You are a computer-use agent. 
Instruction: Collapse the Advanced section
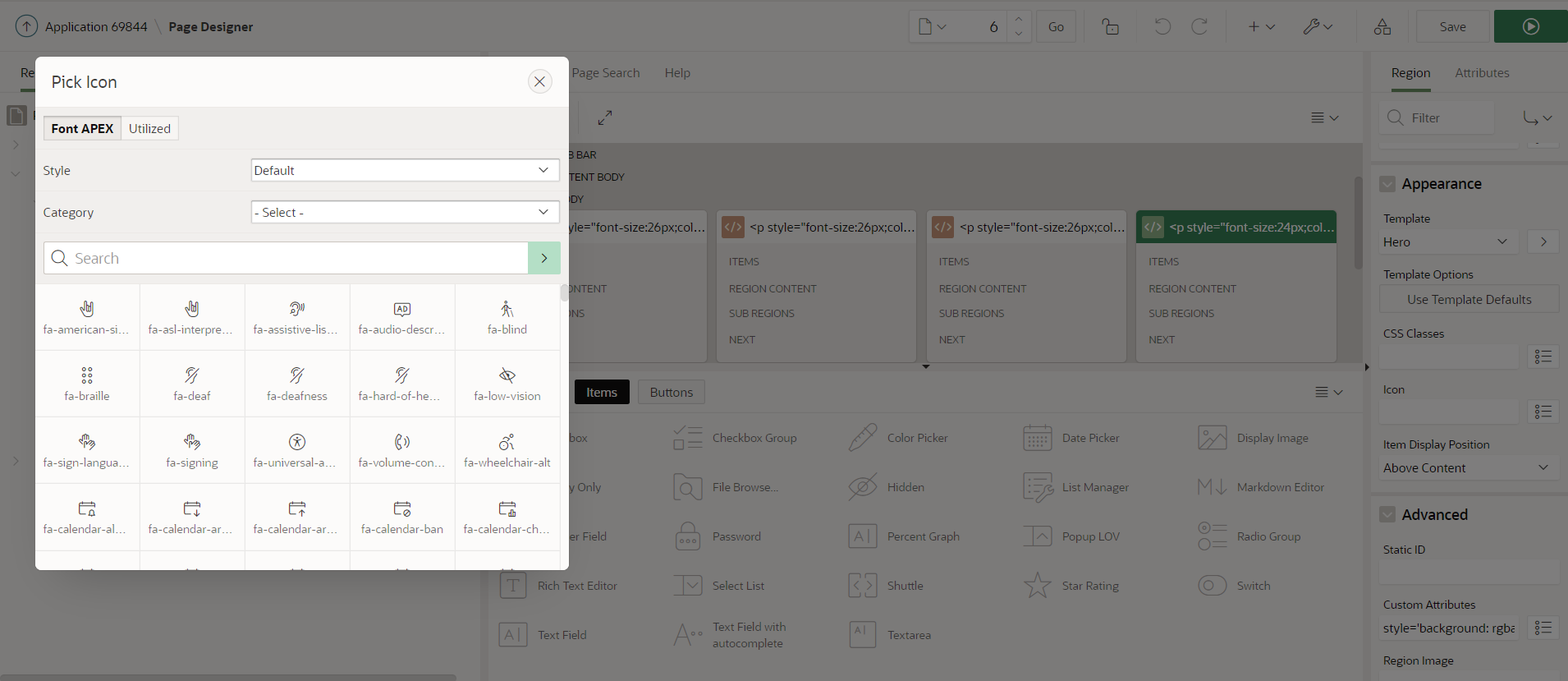pyautogui.click(x=1387, y=515)
